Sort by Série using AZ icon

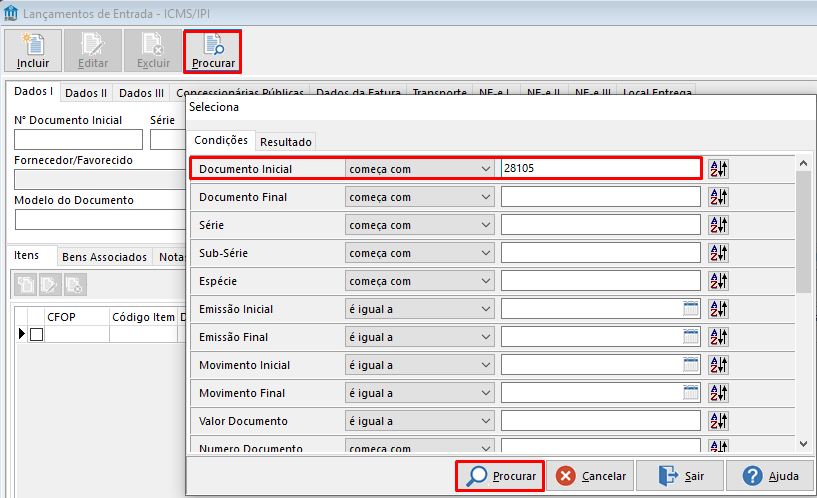pos(718,225)
